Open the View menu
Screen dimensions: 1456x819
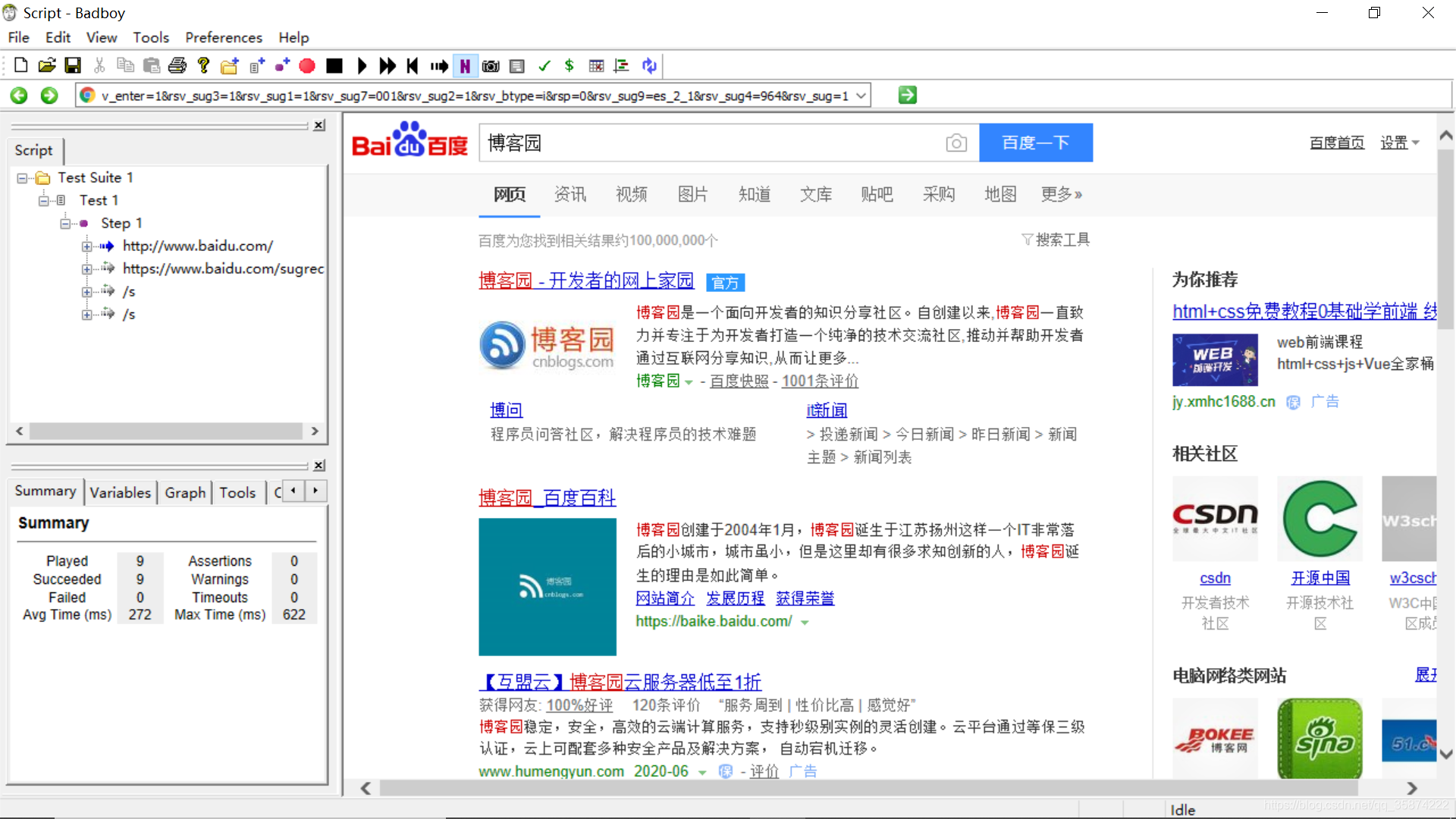click(x=102, y=37)
